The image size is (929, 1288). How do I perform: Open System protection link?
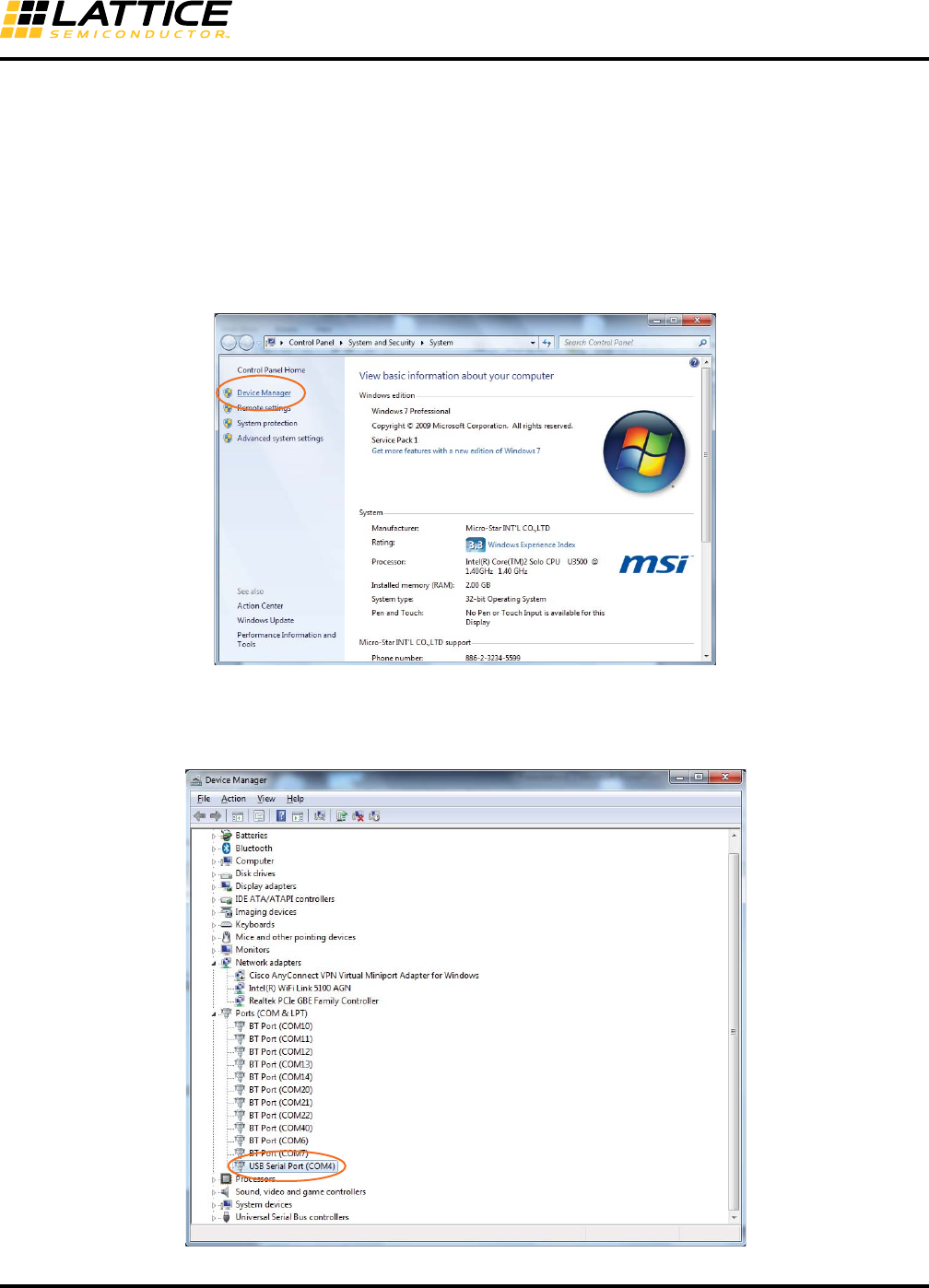click(267, 424)
